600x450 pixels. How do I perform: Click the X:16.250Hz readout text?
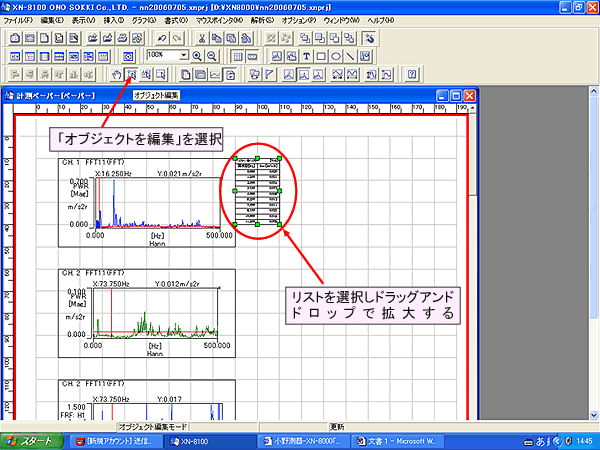point(113,174)
